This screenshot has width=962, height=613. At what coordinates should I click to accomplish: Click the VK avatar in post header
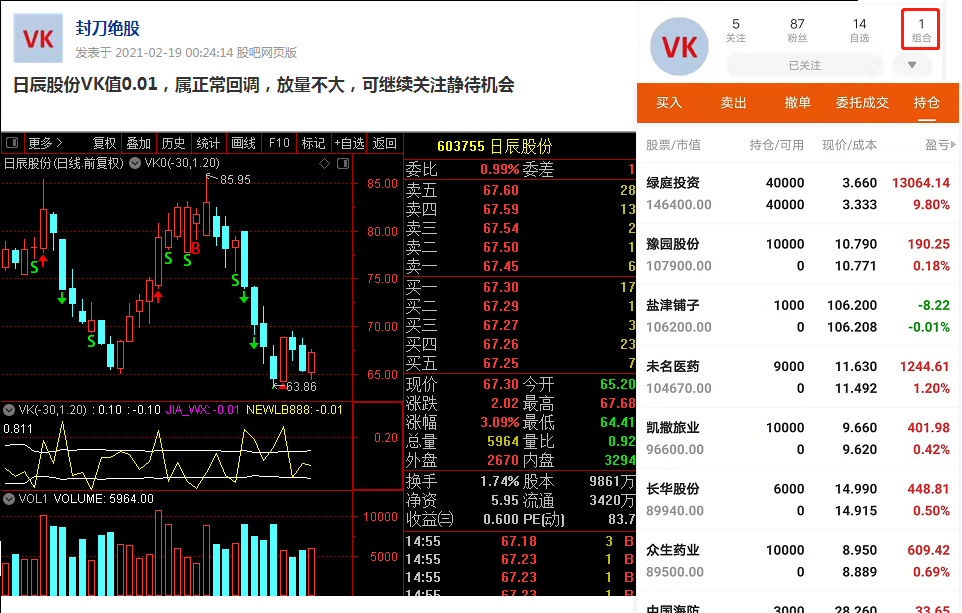38,38
